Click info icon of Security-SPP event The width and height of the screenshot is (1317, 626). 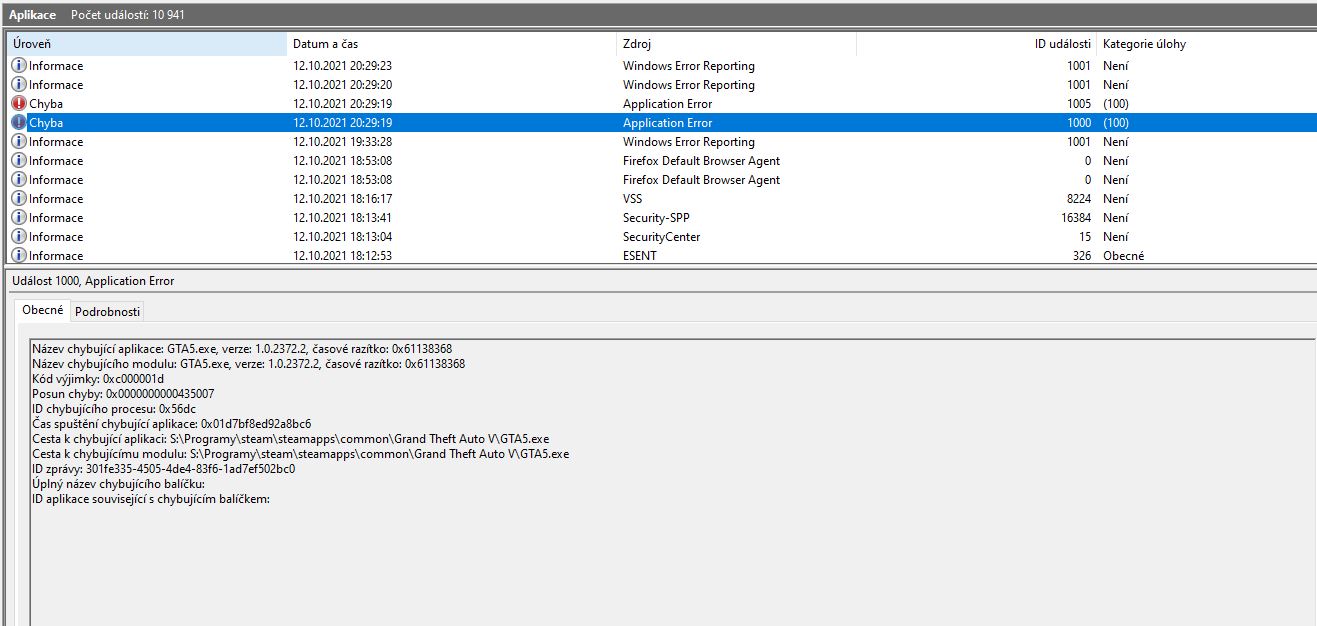click(x=19, y=218)
